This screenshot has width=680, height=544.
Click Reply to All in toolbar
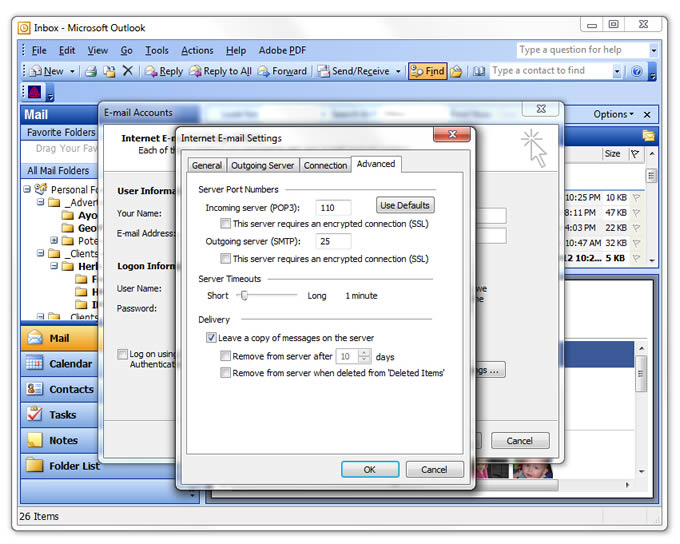(x=221, y=71)
